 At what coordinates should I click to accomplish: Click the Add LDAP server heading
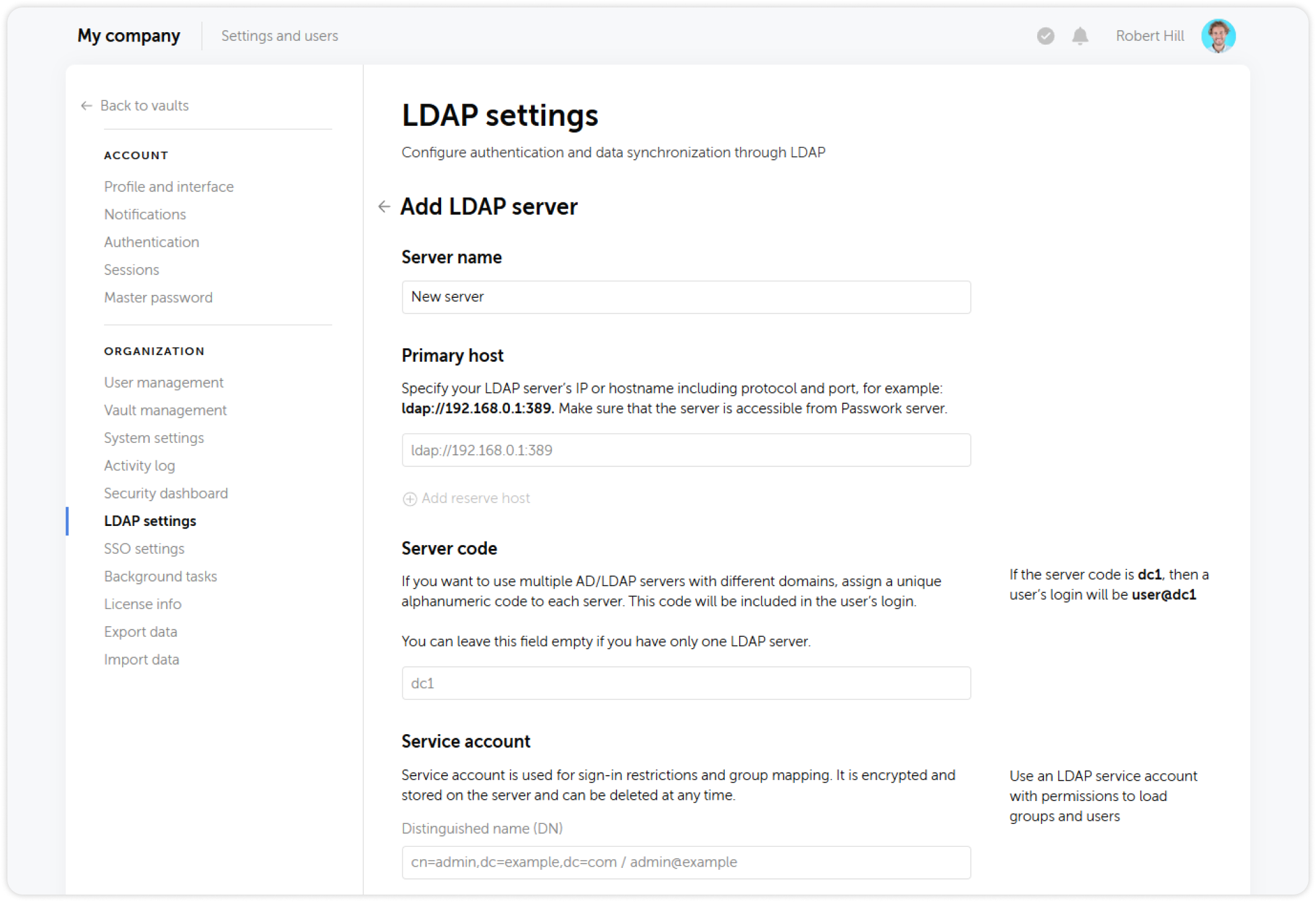click(x=489, y=206)
